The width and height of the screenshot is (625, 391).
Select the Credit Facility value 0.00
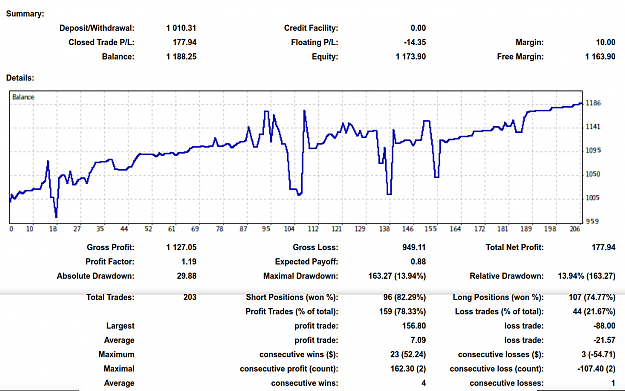[x=418, y=28]
